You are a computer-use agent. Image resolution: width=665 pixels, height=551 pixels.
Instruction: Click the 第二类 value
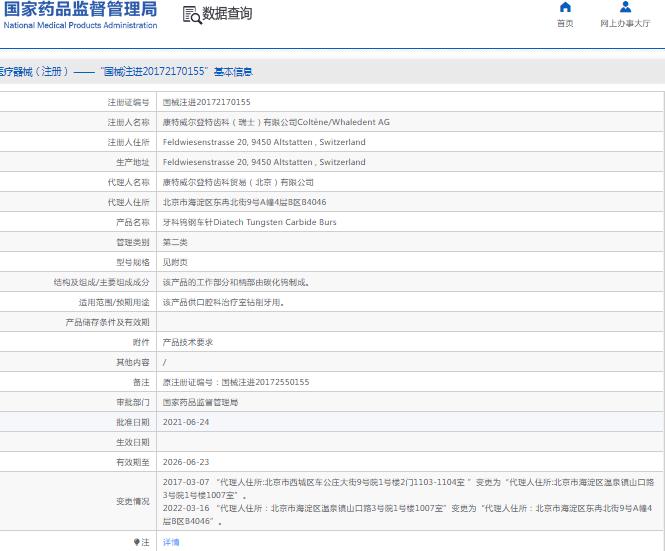[175, 242]
